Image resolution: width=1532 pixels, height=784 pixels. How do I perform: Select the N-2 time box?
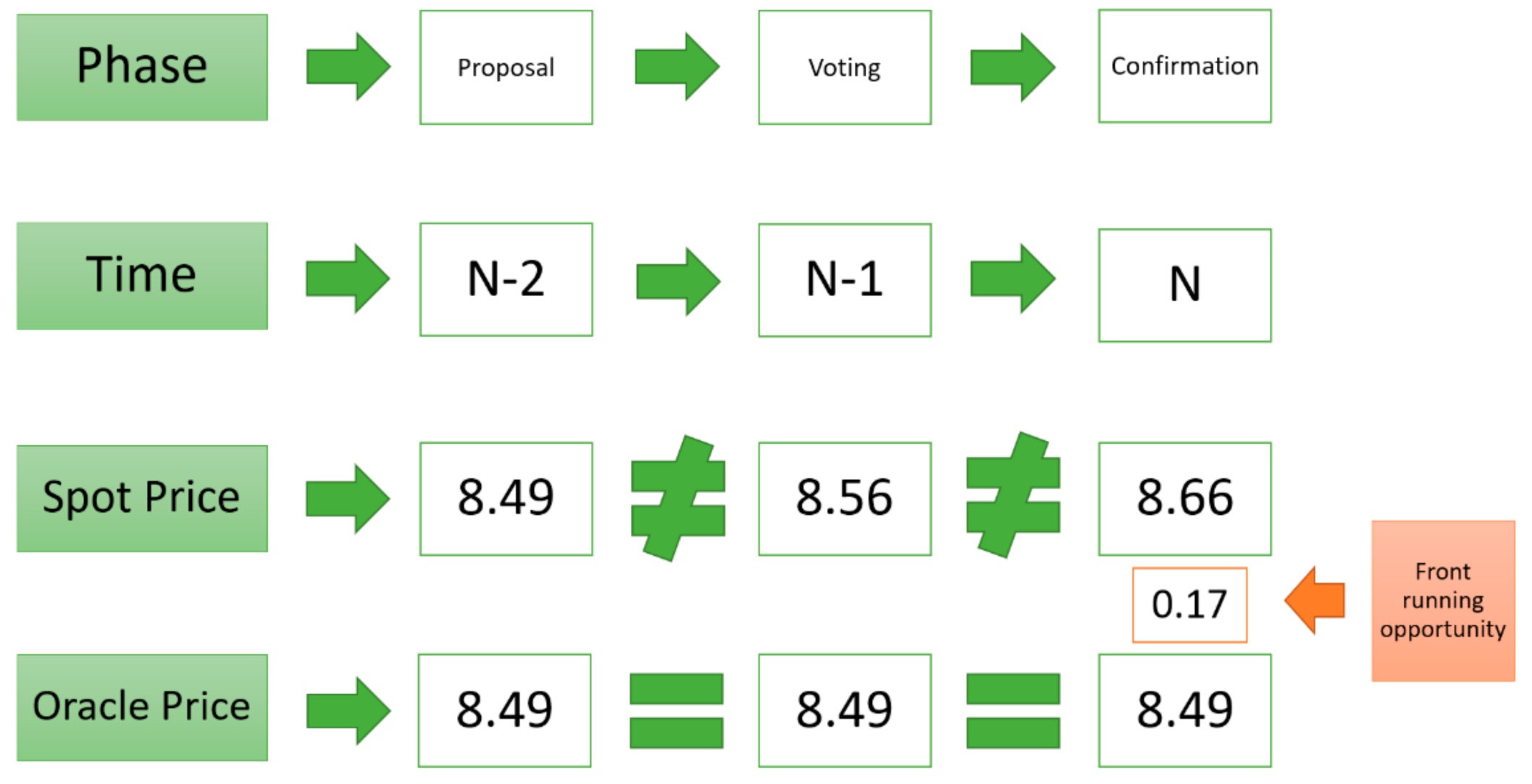pos(506,279)
